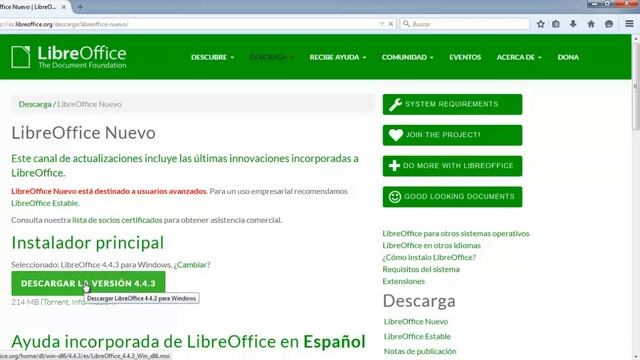The width and height of the screenshot is (640, 360).
Task: Expand the ACERCA DE menu
Action: (519, 57)
